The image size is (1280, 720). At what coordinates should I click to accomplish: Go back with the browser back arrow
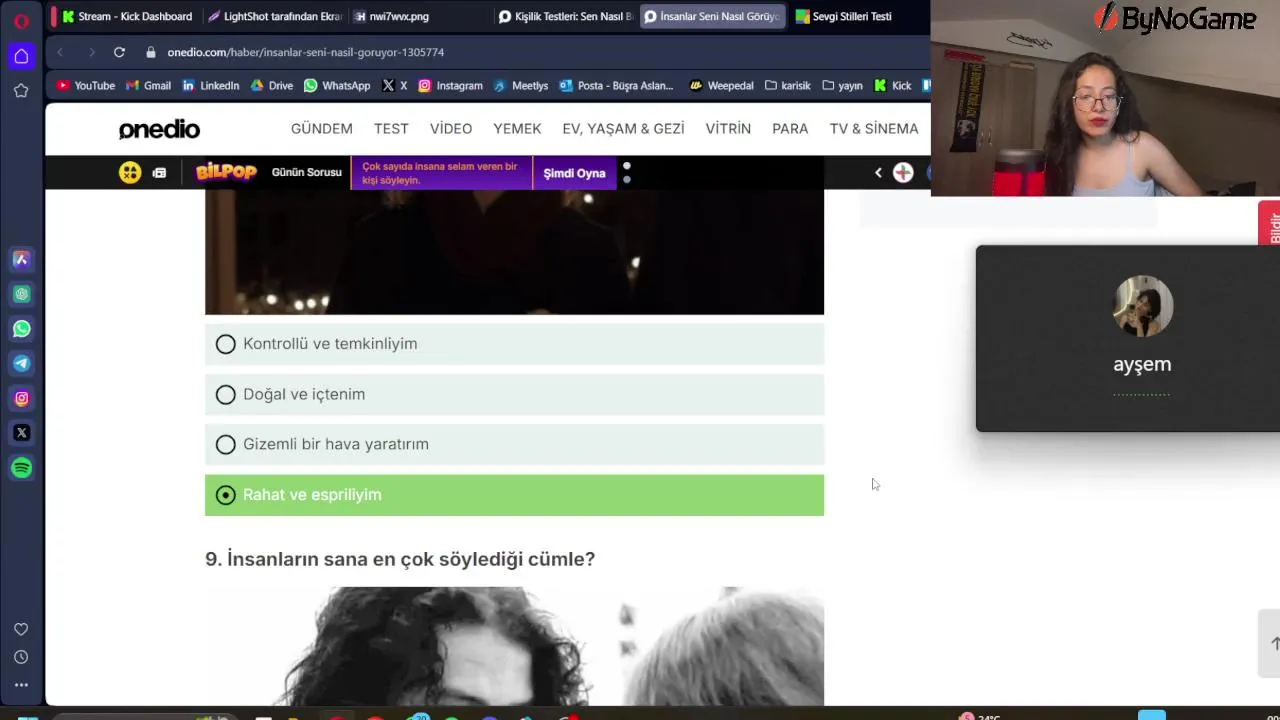point(60,52)
